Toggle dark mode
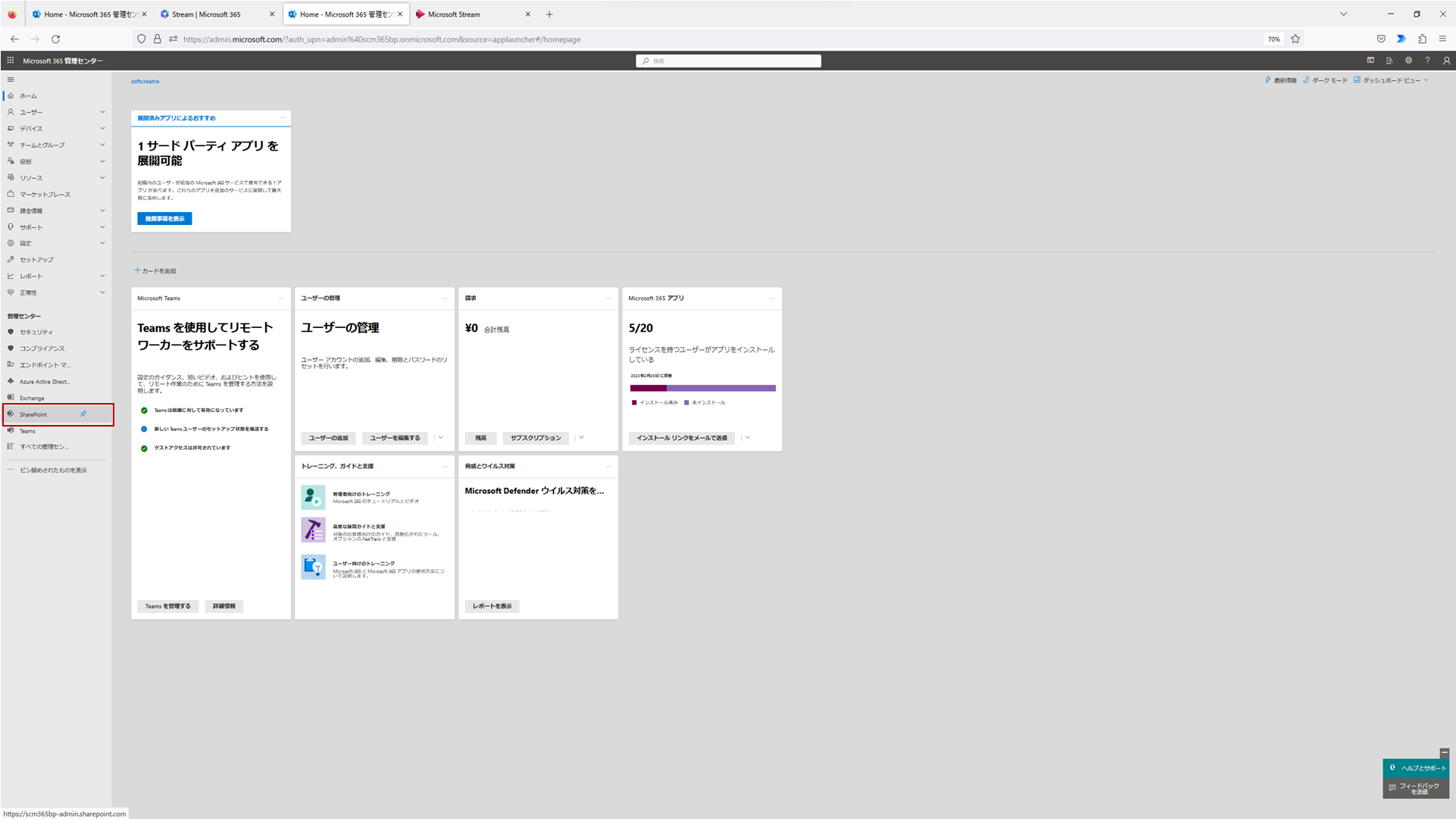The width and height of the screenshot is (1456, 819). [1325, 80]
